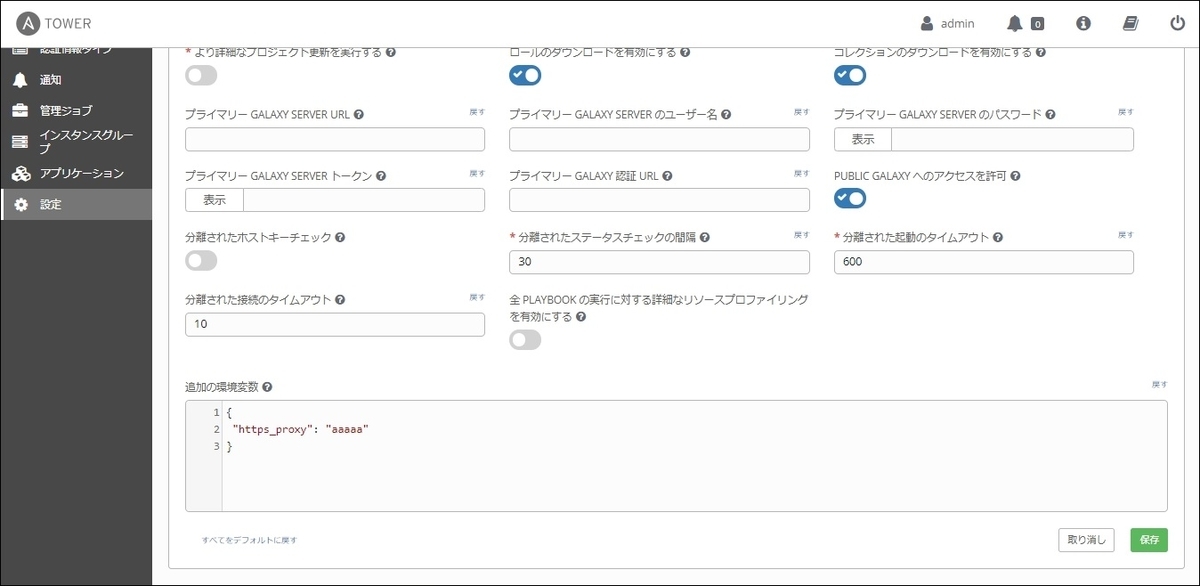Toggle 詳細なリソースプロファイリング switch

(x=525, y=340)
